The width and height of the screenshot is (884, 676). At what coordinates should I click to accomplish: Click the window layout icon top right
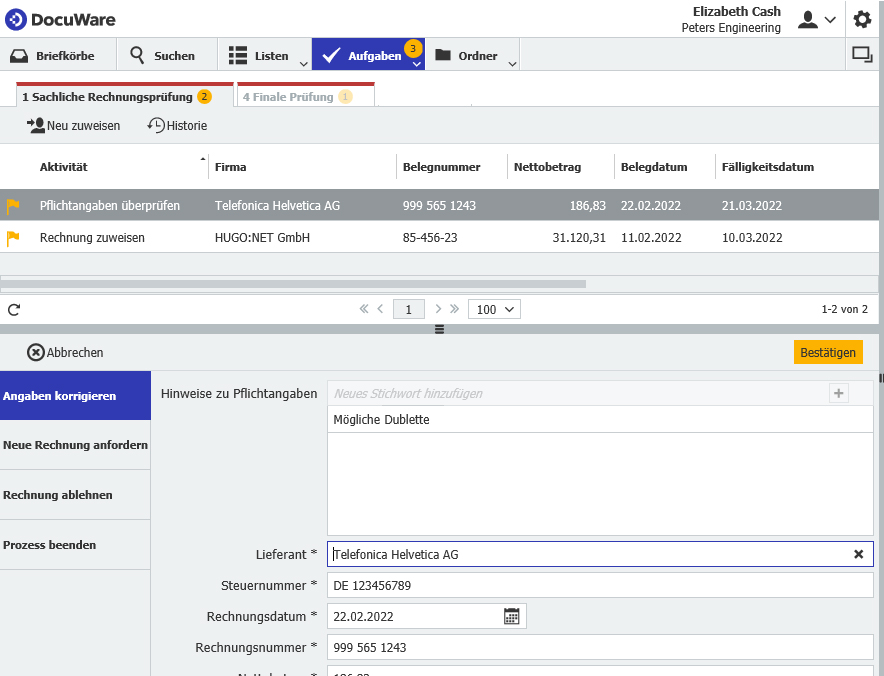[x=861, y=55]
